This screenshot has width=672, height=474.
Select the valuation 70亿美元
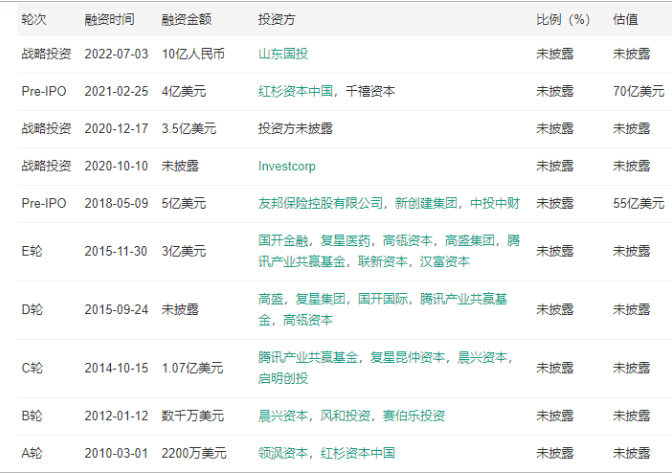click(639, 91)
